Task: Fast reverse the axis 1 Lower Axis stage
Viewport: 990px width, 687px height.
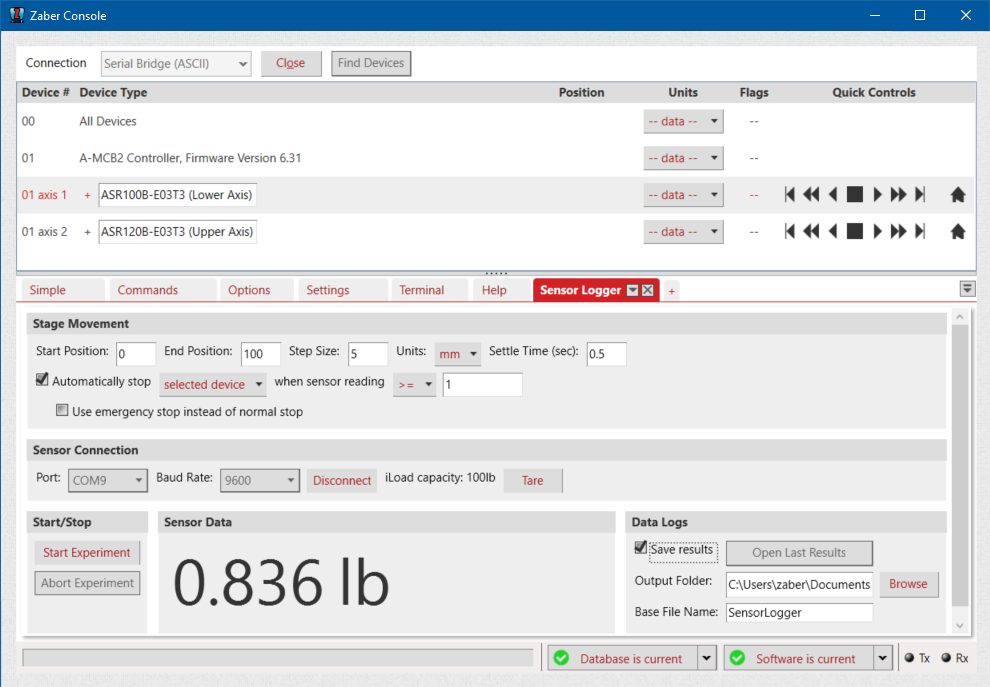Action: 811,194
